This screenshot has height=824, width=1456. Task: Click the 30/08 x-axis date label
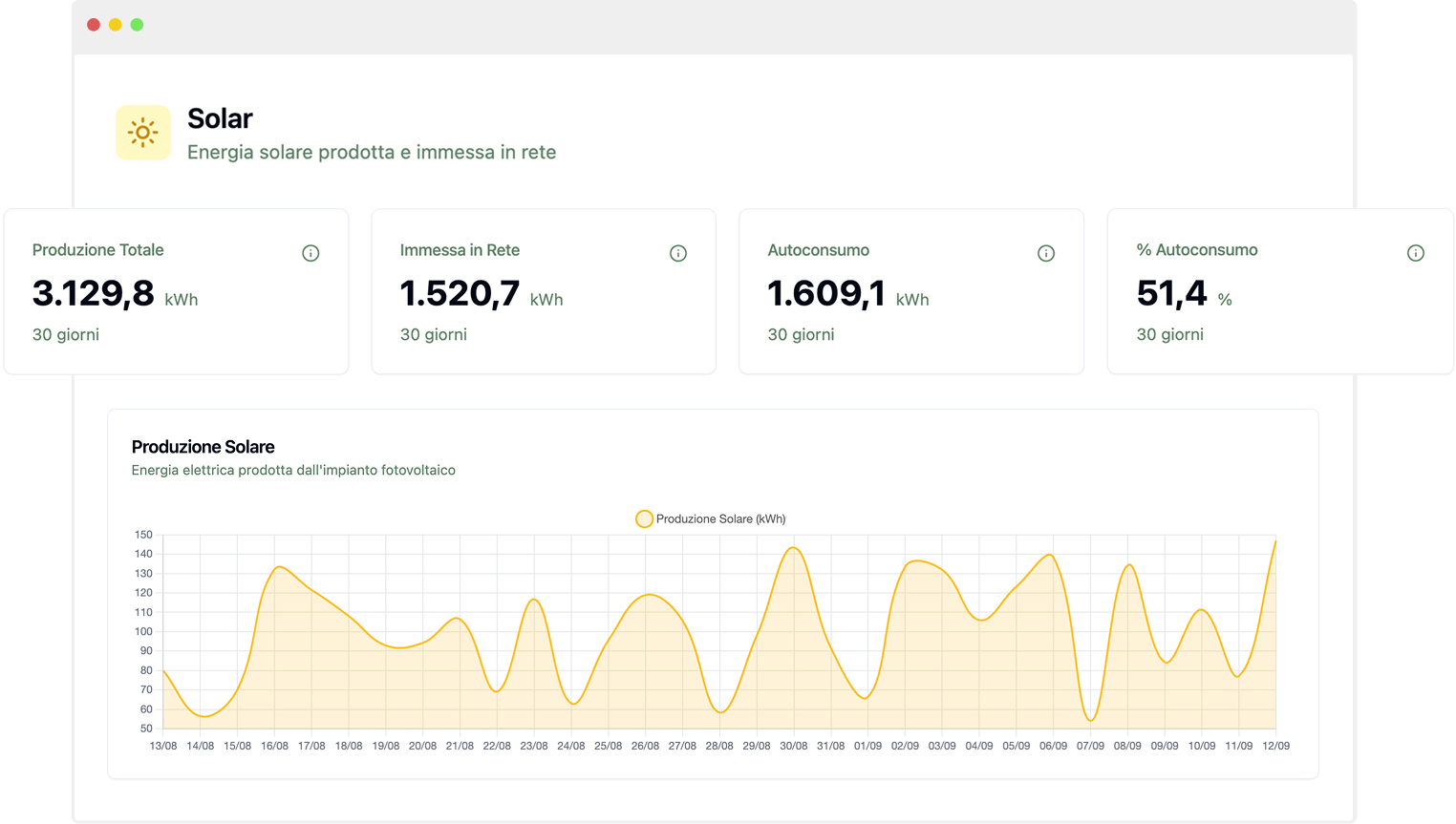click(794, 746)
